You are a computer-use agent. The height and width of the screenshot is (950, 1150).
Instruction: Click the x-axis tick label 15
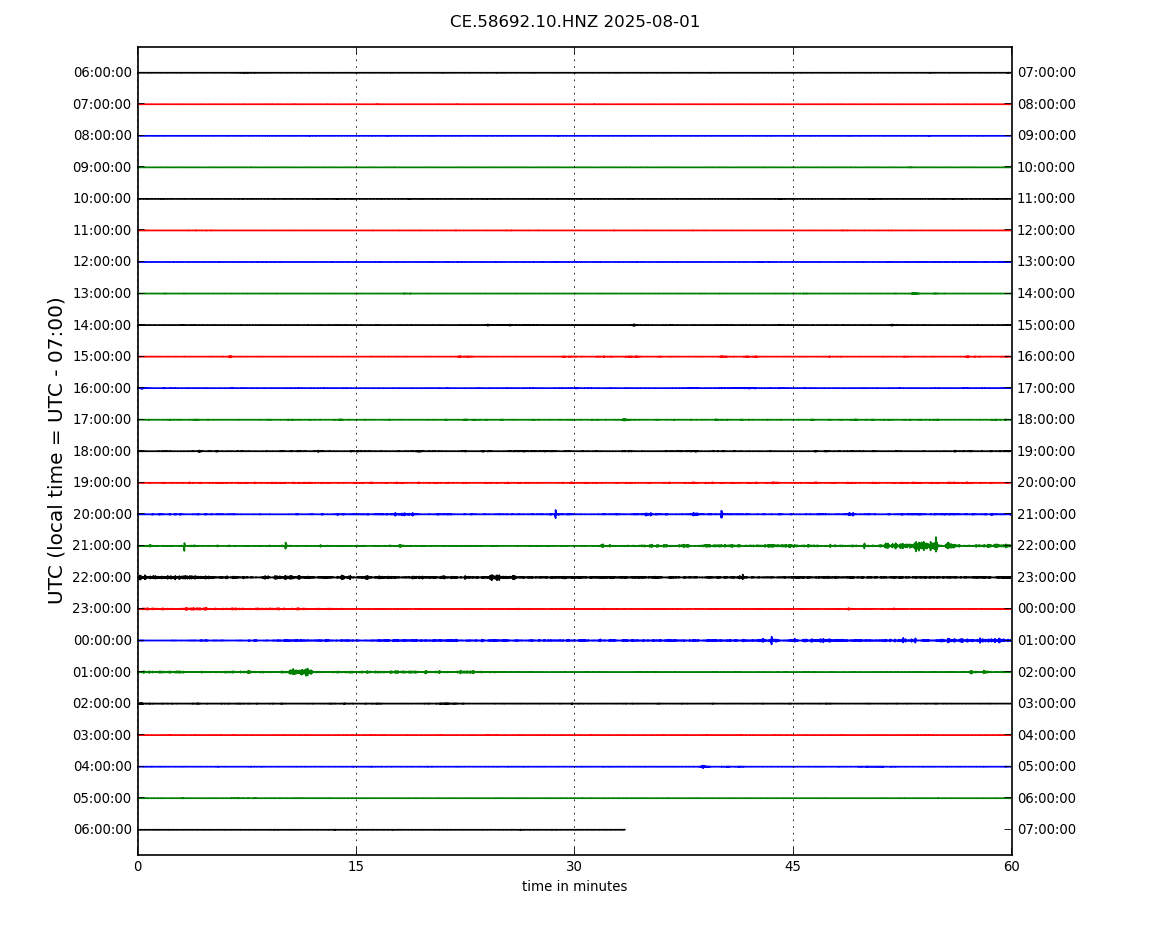[356, 867]
